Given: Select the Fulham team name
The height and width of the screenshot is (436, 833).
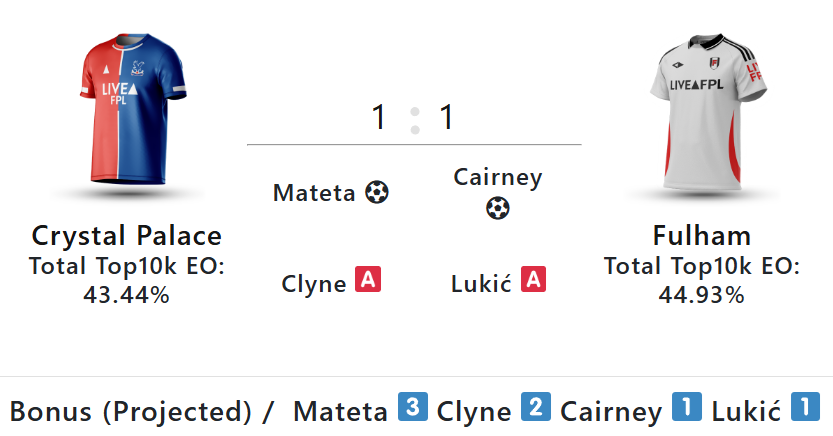Looking at the screenshot, I should pos(701,236).
